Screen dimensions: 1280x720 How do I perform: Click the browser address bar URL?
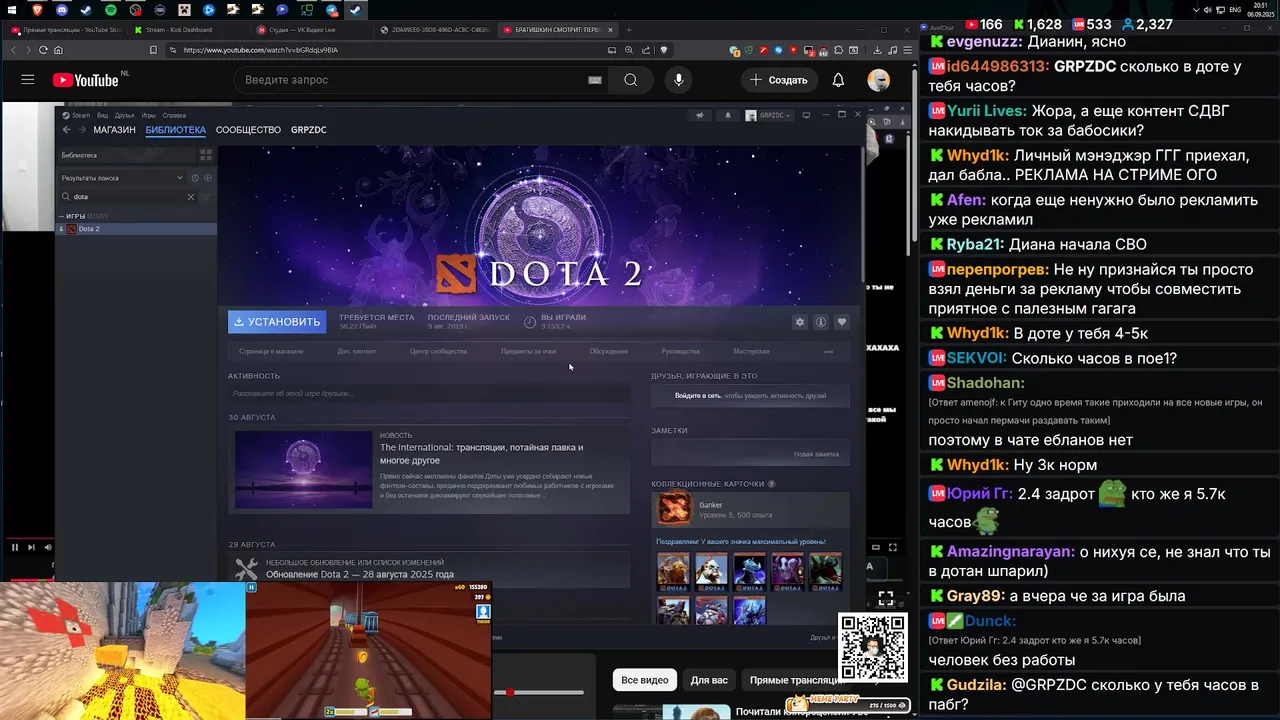[261, 50]
